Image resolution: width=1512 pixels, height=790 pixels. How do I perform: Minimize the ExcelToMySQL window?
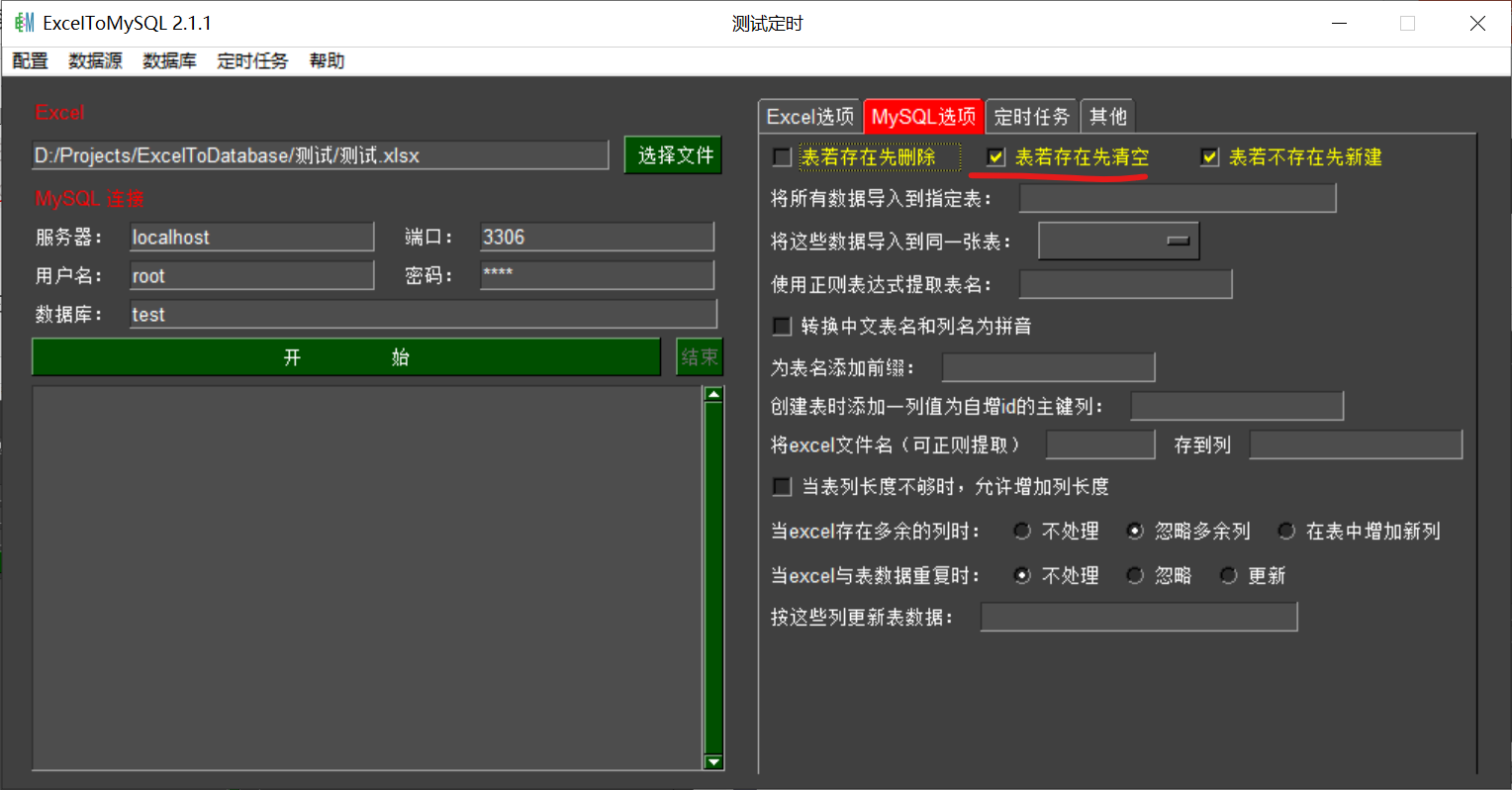tap(1339, 23)
